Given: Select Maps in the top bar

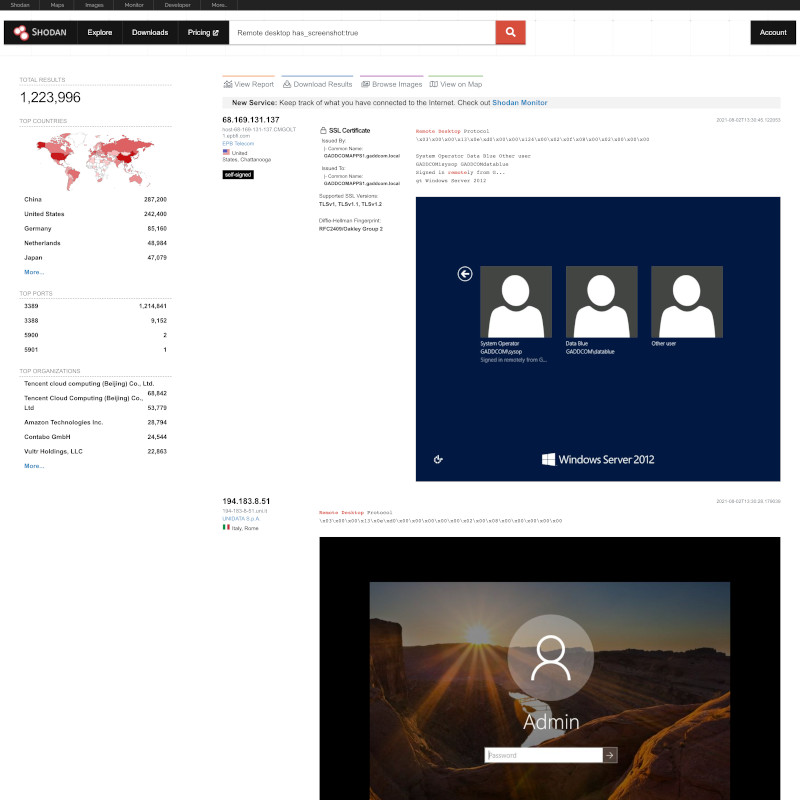Looking at the screenshot, I should pos(57,5).
